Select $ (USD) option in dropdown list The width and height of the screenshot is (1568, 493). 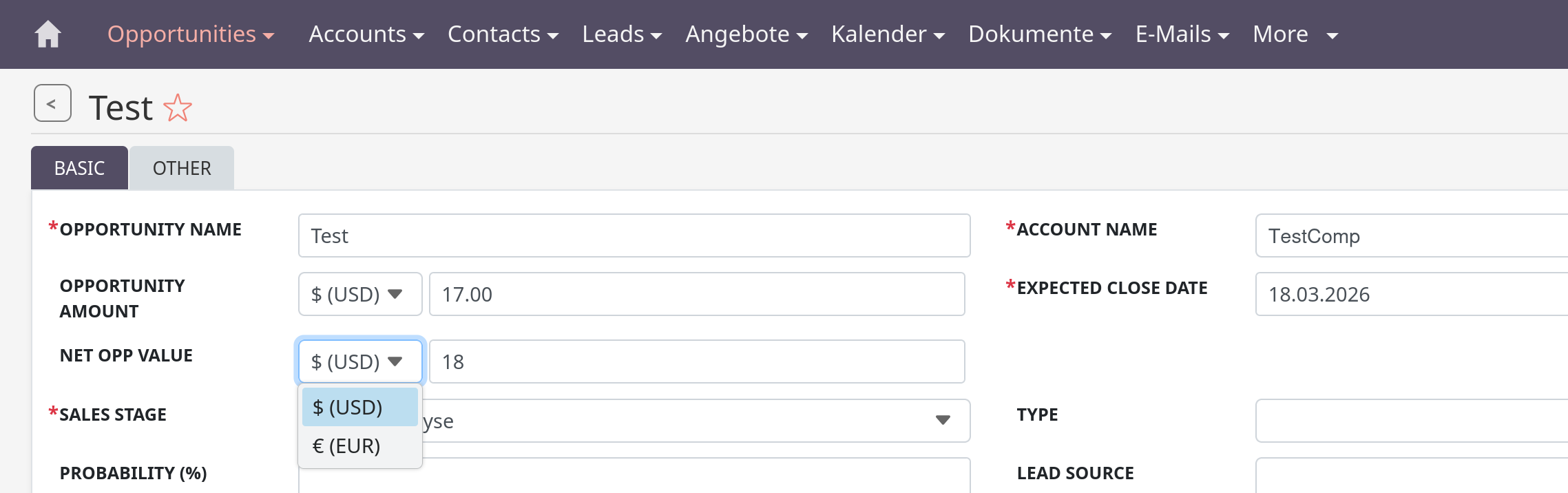click(348, 408)
